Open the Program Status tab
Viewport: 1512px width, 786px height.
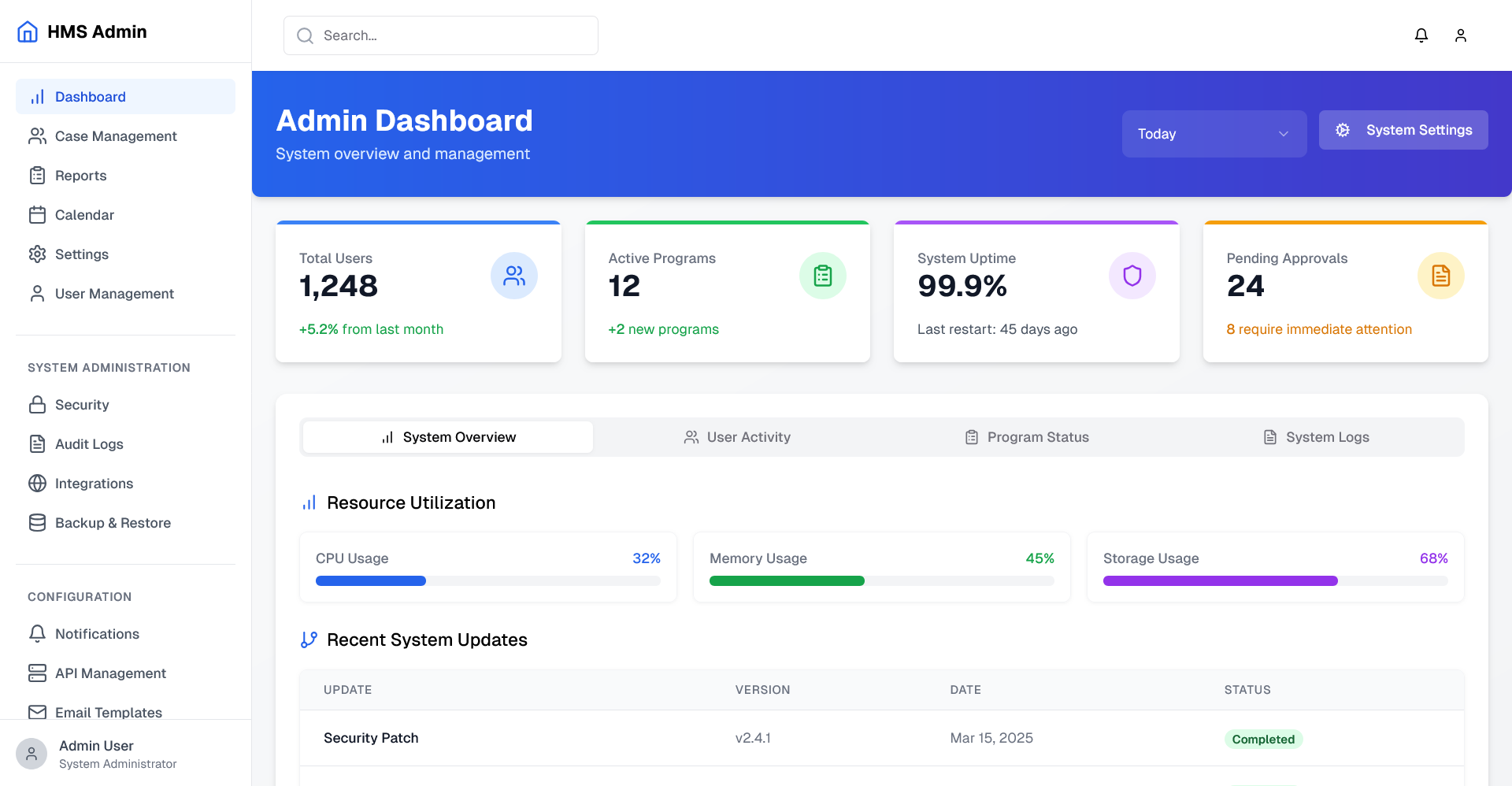click(1027, 437)
